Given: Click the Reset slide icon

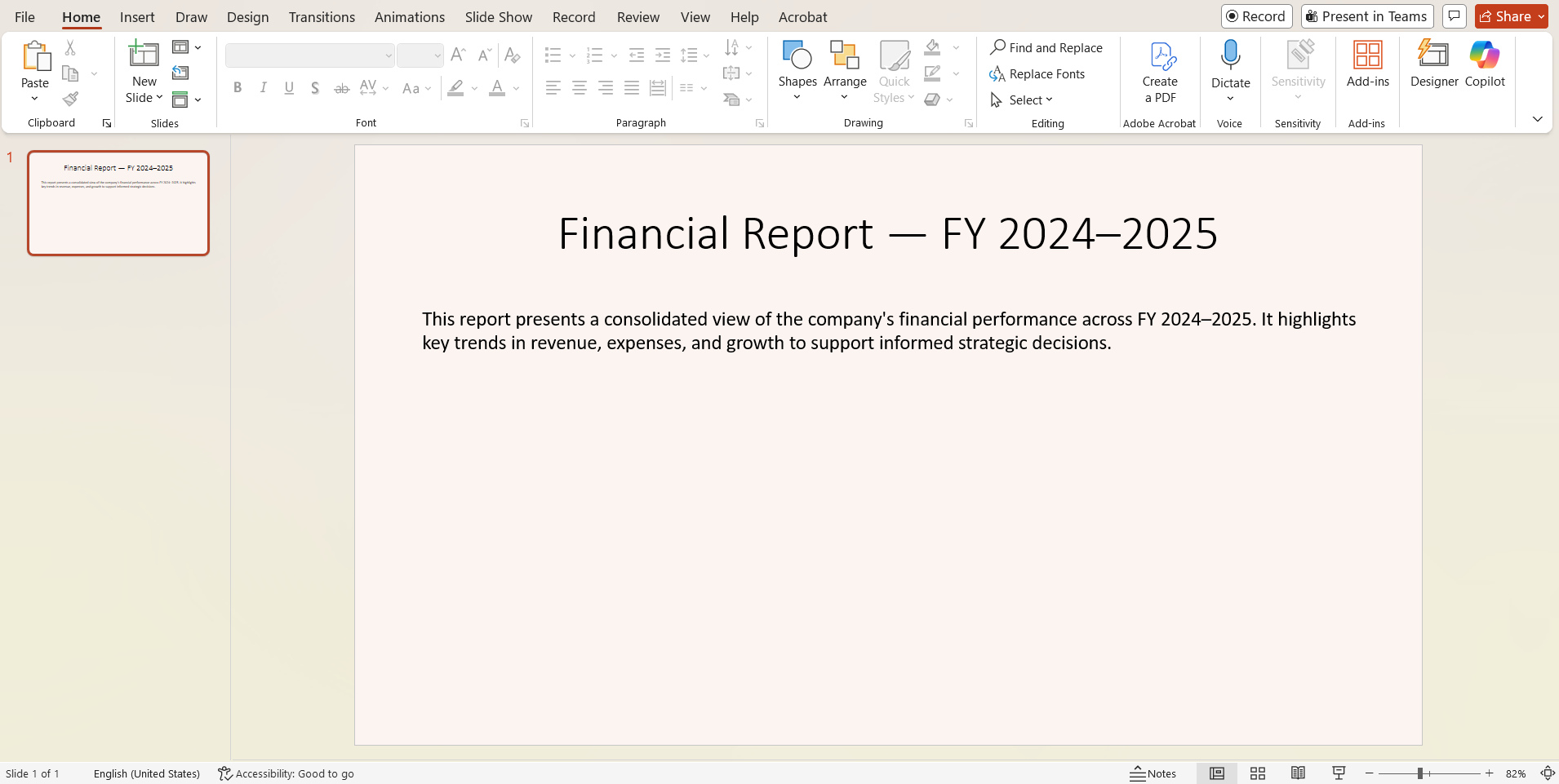Looking at the screenshot, I should 180,73.
